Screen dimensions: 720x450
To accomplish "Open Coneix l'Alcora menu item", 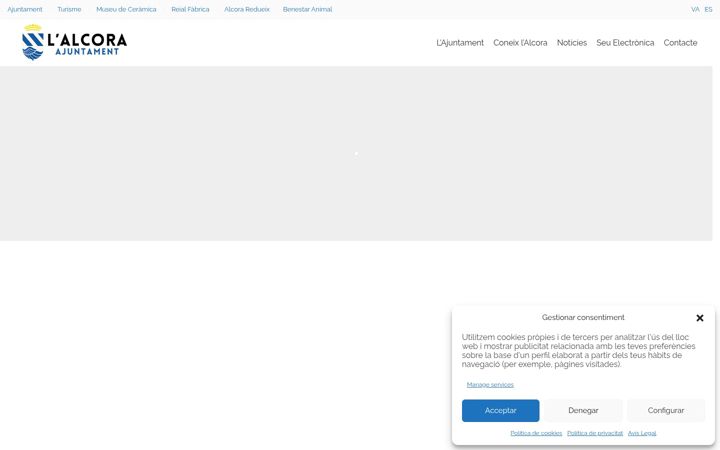I will [520, 43].
